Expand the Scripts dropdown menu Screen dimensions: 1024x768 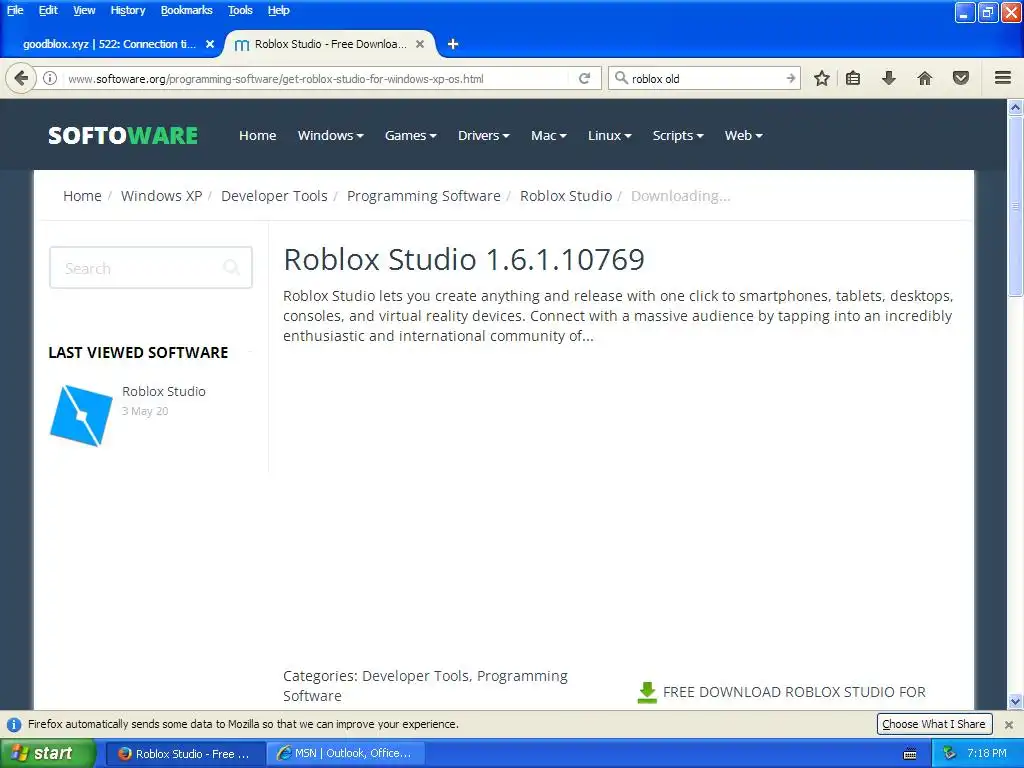coord(678,135)
